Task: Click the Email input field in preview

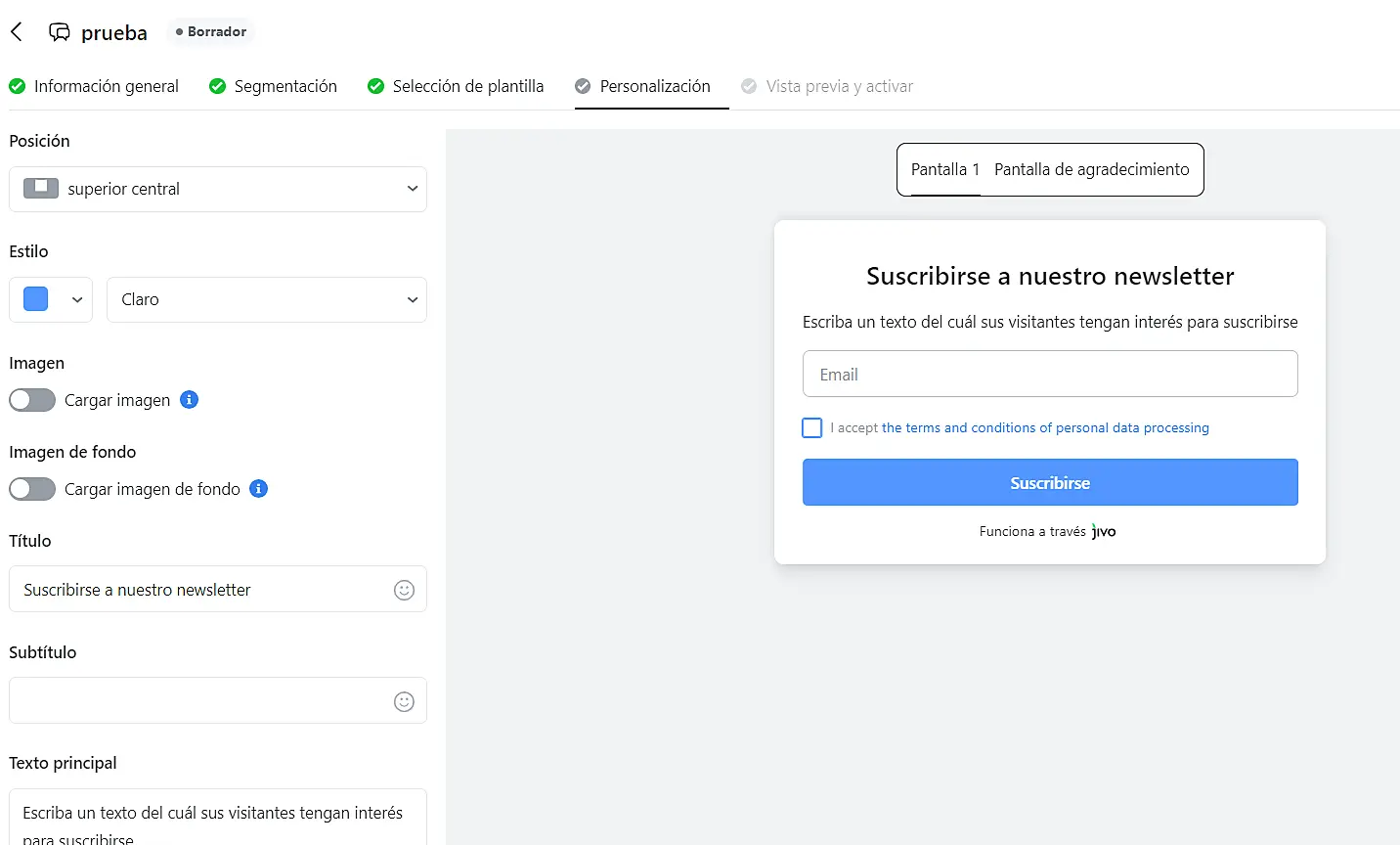Action: click(1049, 374)
